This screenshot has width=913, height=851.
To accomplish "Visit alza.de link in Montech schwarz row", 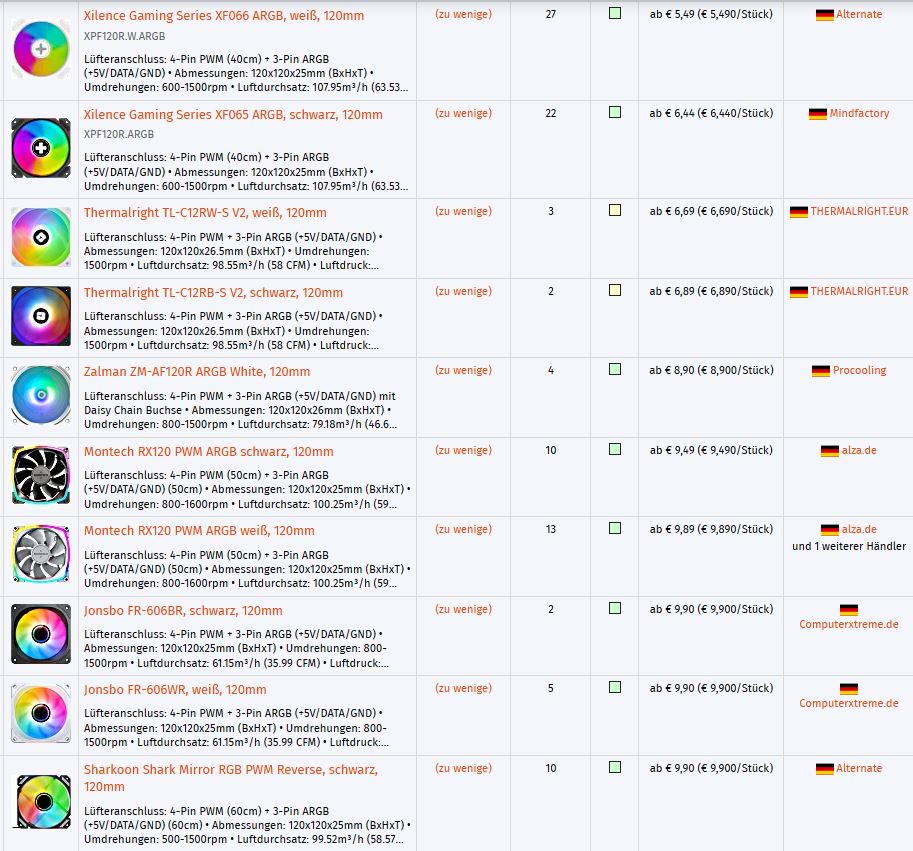I will coord(859,451).
